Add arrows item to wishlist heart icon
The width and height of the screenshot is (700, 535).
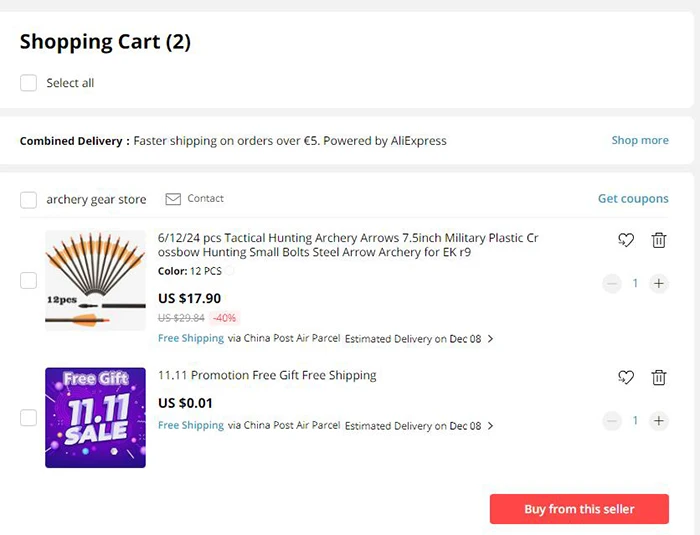click(x=626, y=240)
